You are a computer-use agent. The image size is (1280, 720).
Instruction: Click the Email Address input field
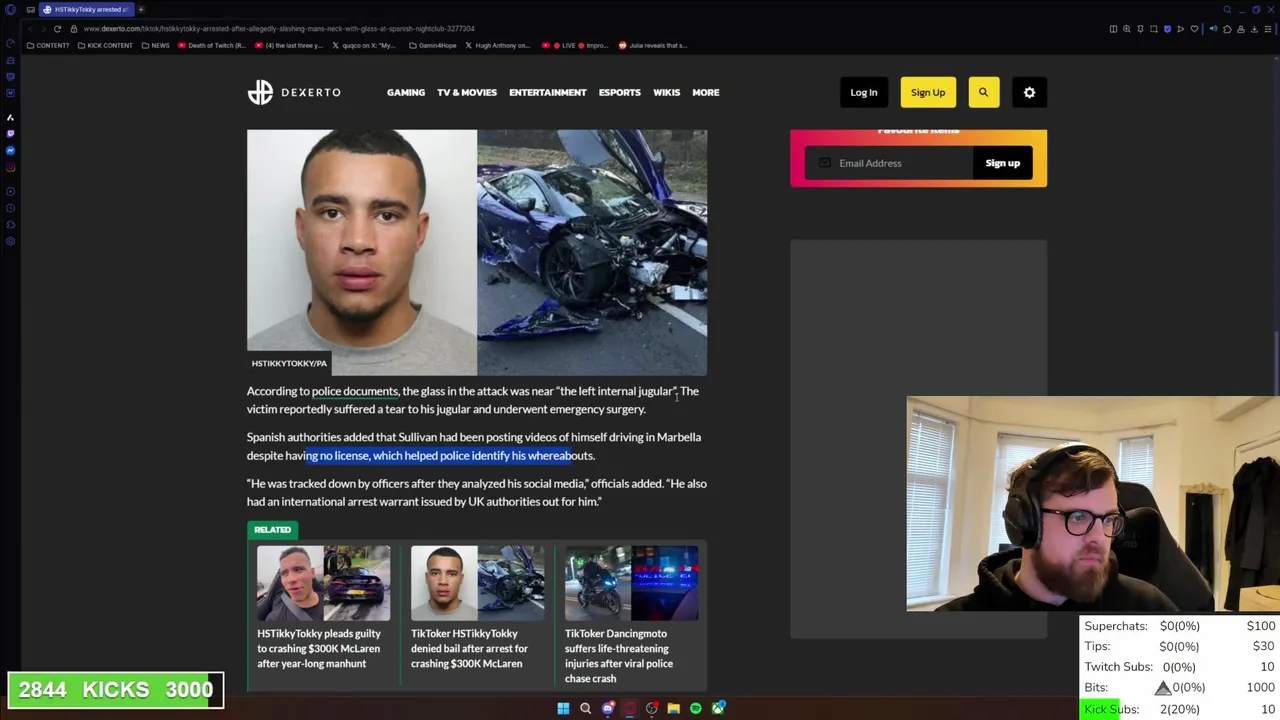point(889,163)
